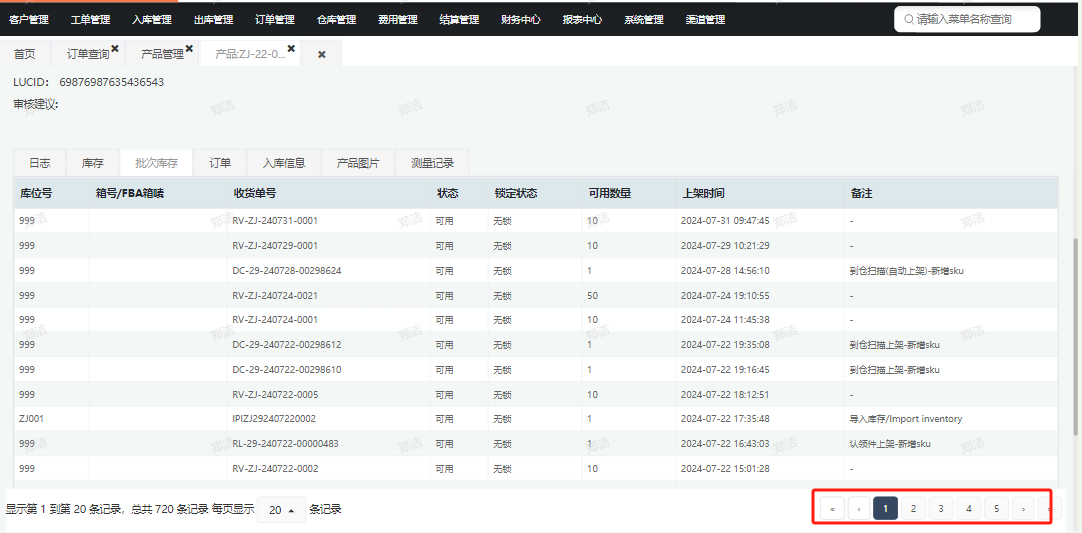Open the 结算管理 top menu

coord(459,20)
